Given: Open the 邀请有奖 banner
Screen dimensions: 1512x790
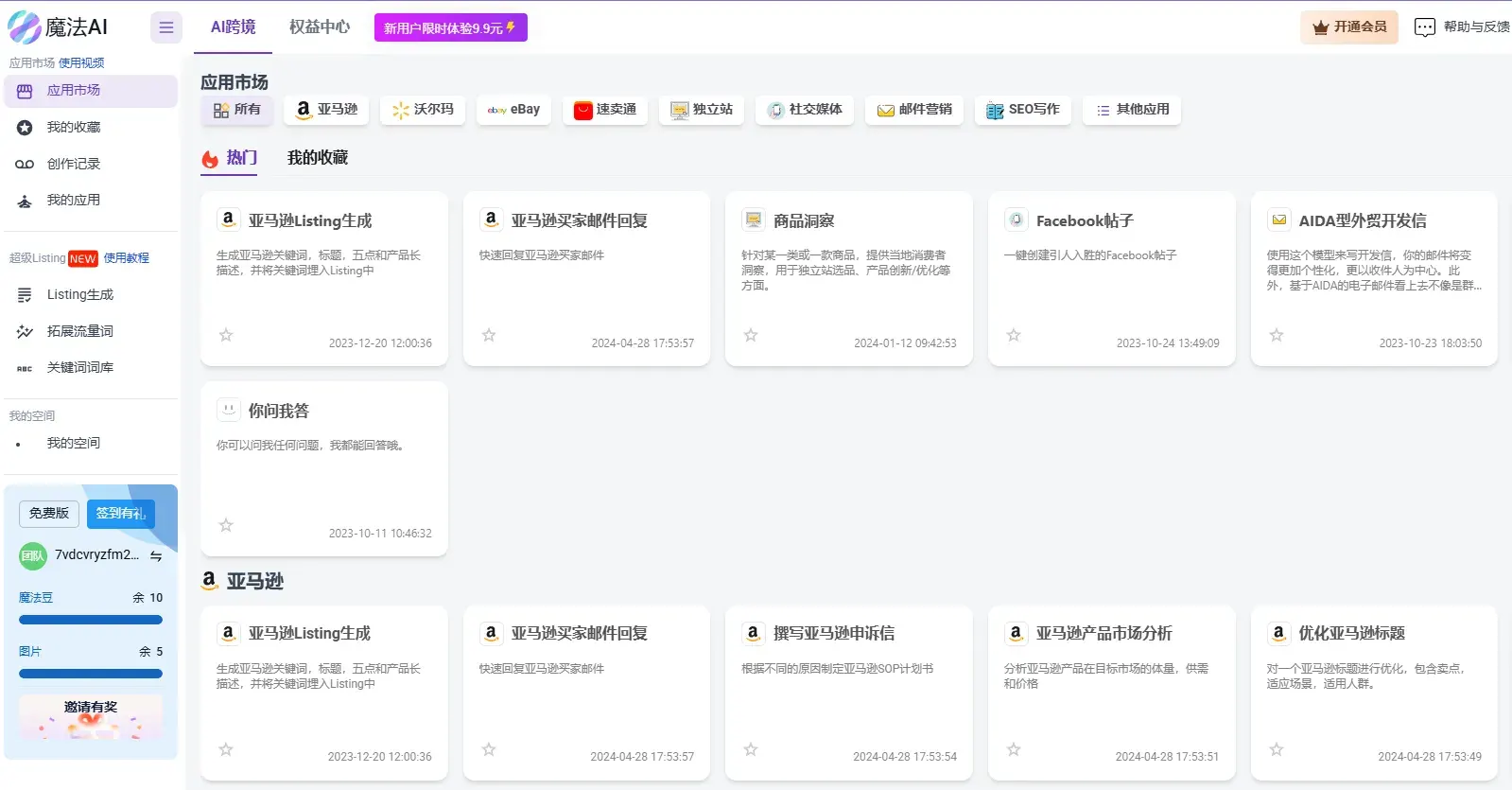Looking at the screenshot, I should tap(91, 717).
